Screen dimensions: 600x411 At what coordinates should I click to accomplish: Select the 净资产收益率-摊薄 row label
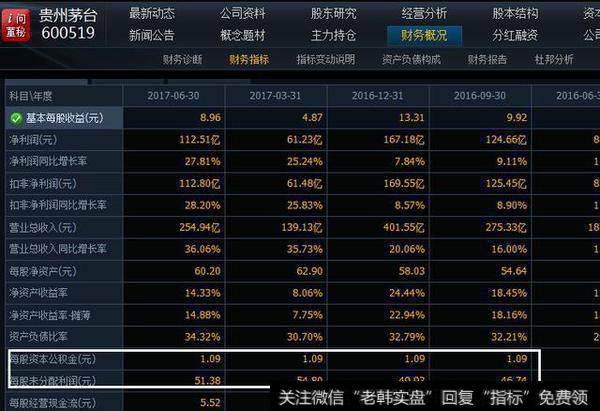pyautogui.click(x=50, y=315)
